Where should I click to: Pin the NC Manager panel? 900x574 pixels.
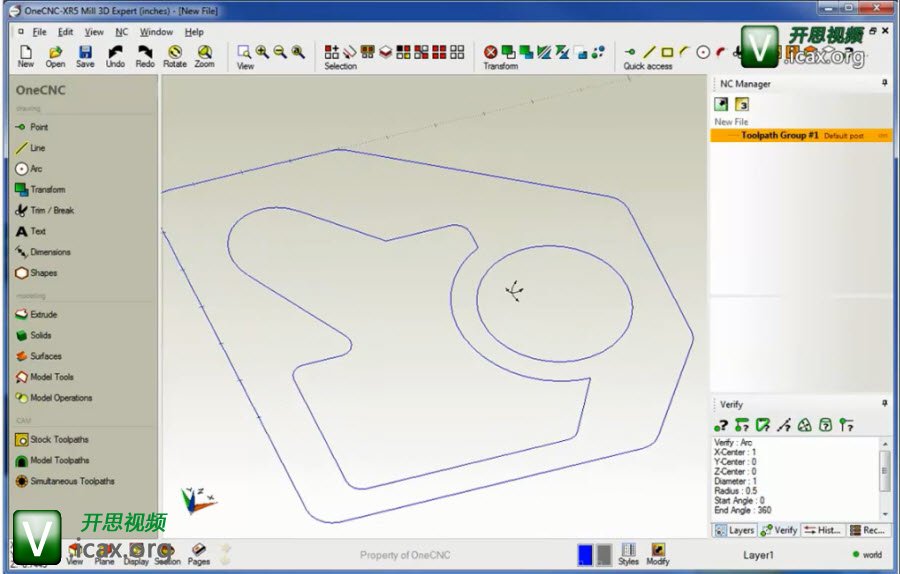(884, 84)
